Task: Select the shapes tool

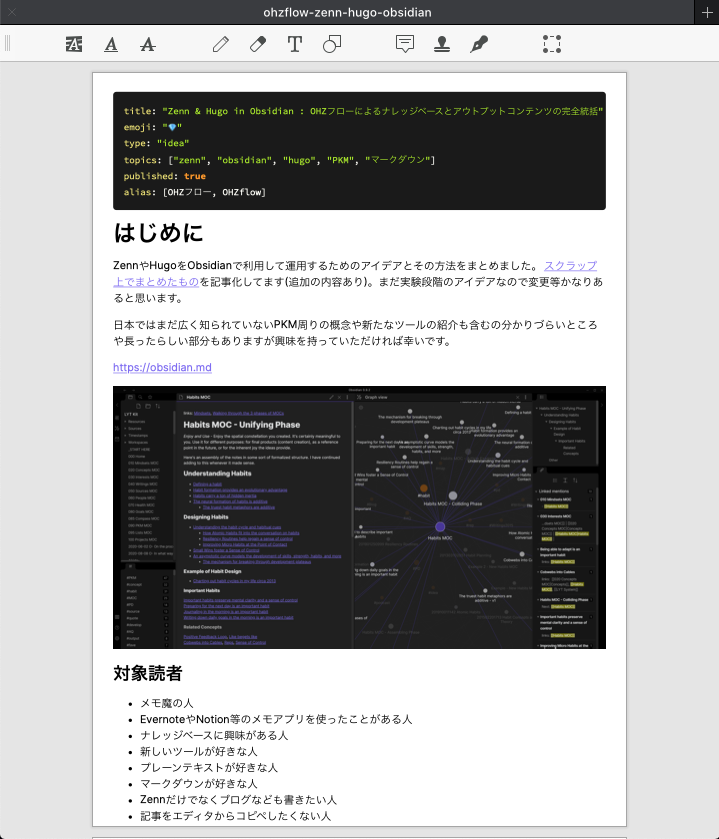Action: click(x=332, y=44)
